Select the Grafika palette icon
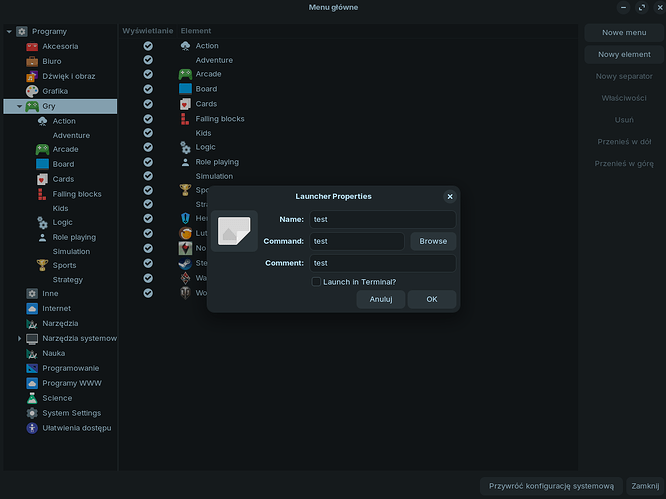The height and width of the screenshot is (499, 666). (x=32, y=91)
